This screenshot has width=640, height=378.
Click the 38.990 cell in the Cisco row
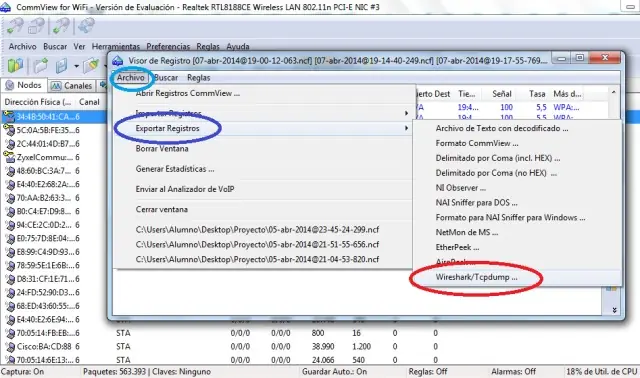click(x=323, y=347)
